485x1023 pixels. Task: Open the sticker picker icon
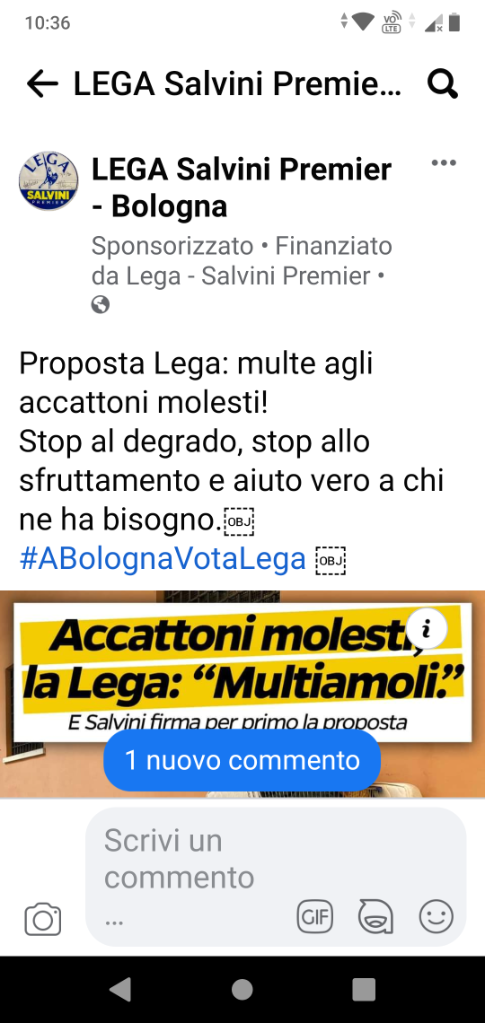click(x=376, y=918)
